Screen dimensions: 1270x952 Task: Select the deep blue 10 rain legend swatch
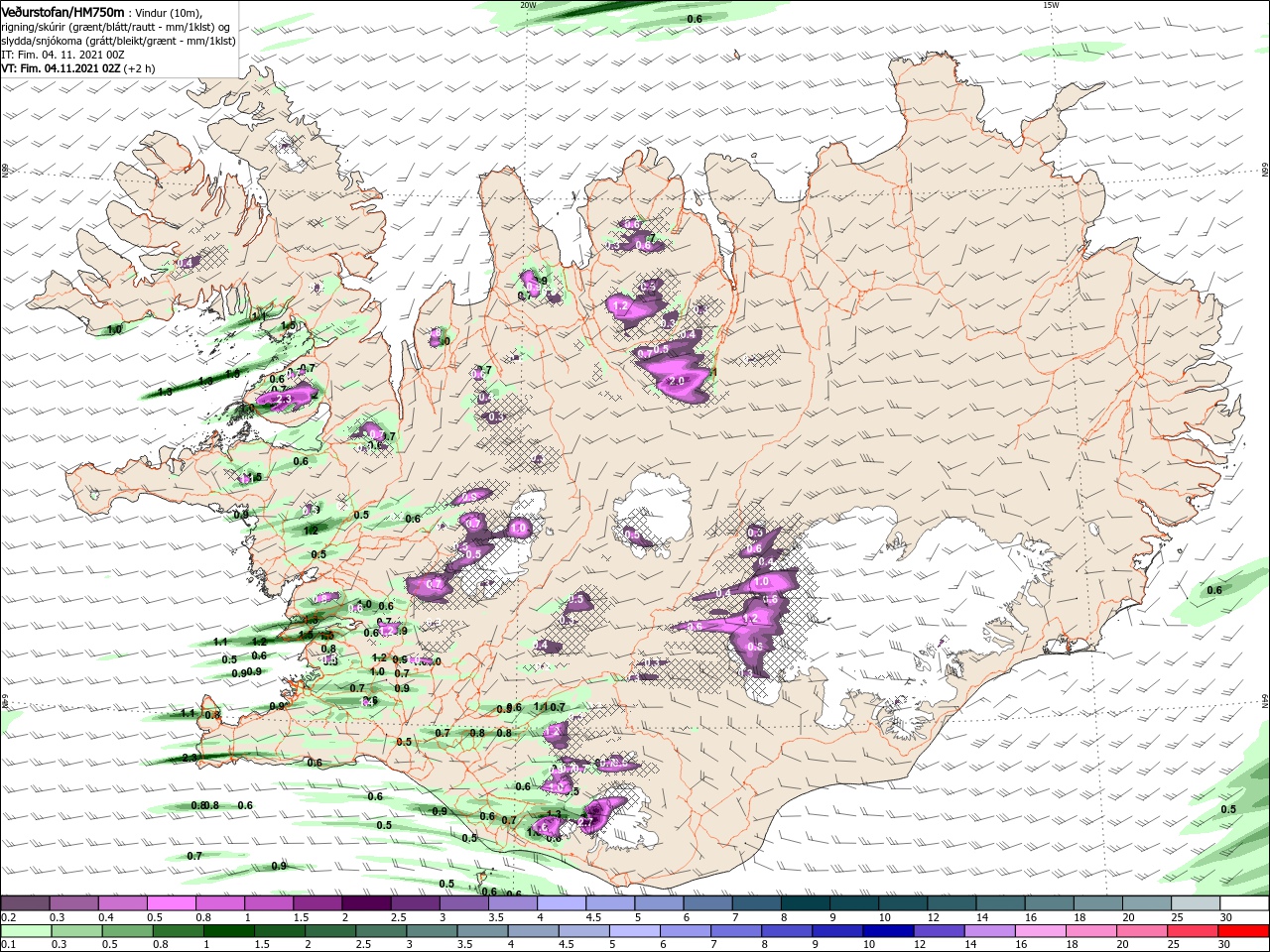point(888,931)
